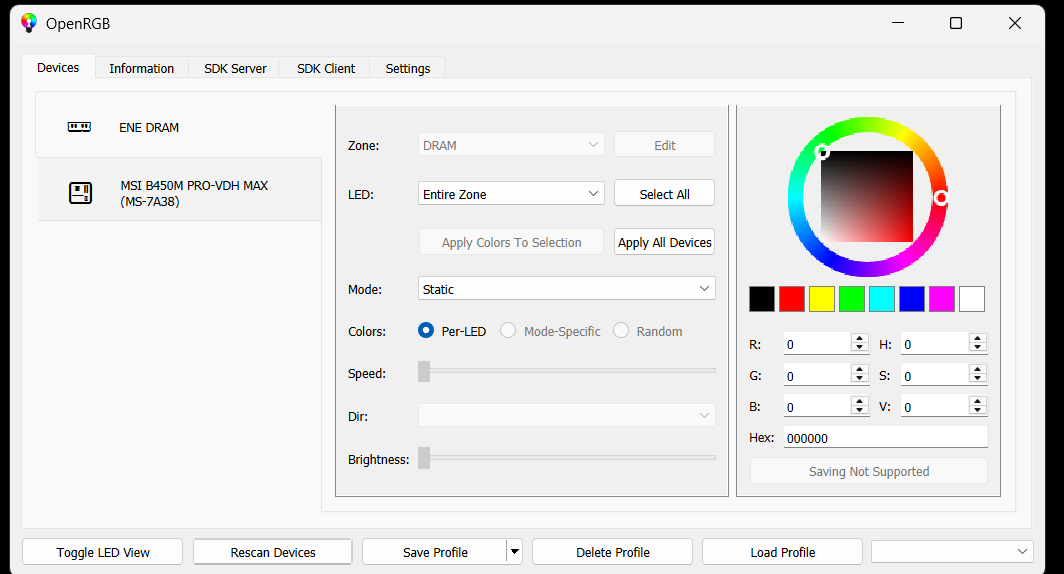
Task: Open the profile selection combo box
Action: coord(952,552)
